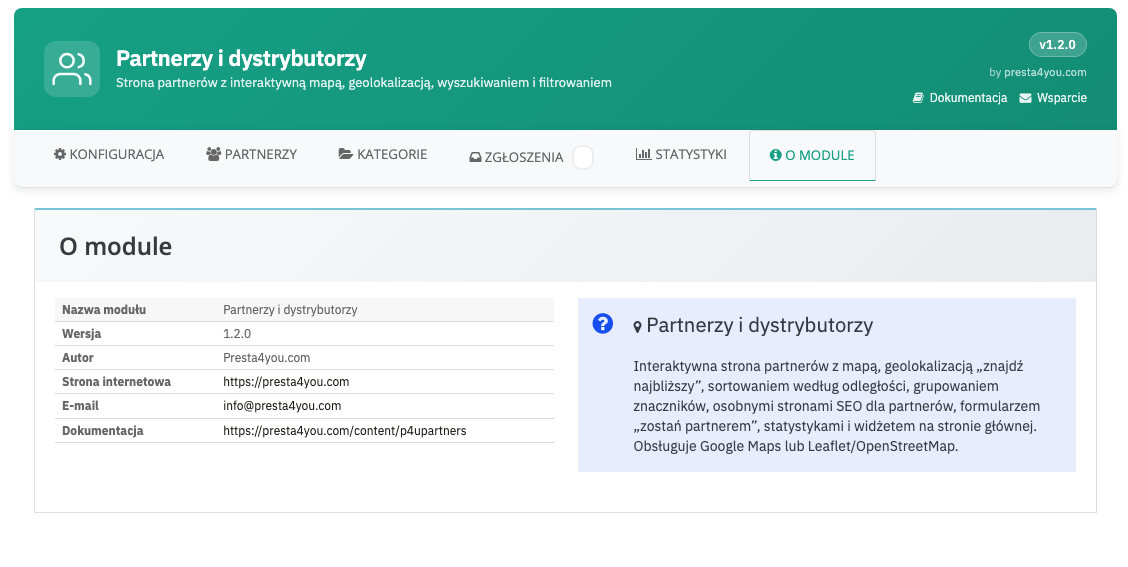Viewport: 1128px width, 567px height.
Task: Switch to the Partnerzy tab
Action: pyautogui.click(x=252, y=154)
